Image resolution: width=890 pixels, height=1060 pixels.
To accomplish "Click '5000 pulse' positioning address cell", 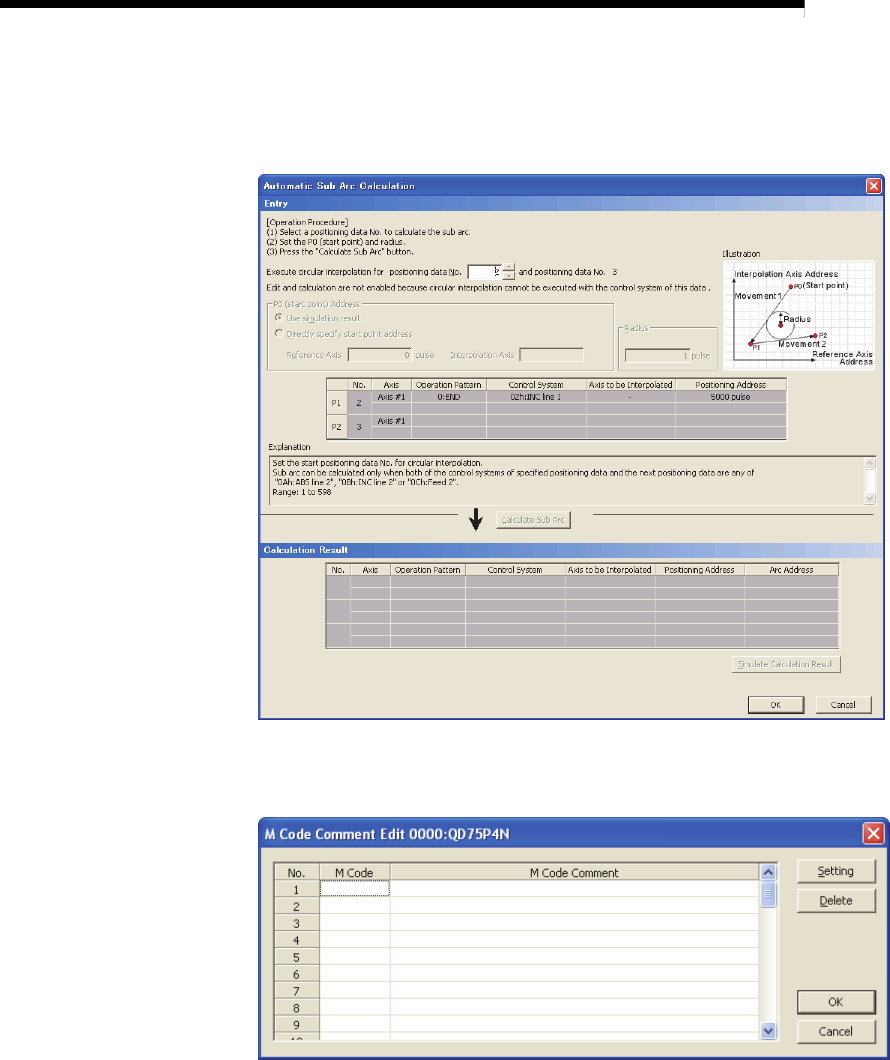I will click(x=731, y=398).
